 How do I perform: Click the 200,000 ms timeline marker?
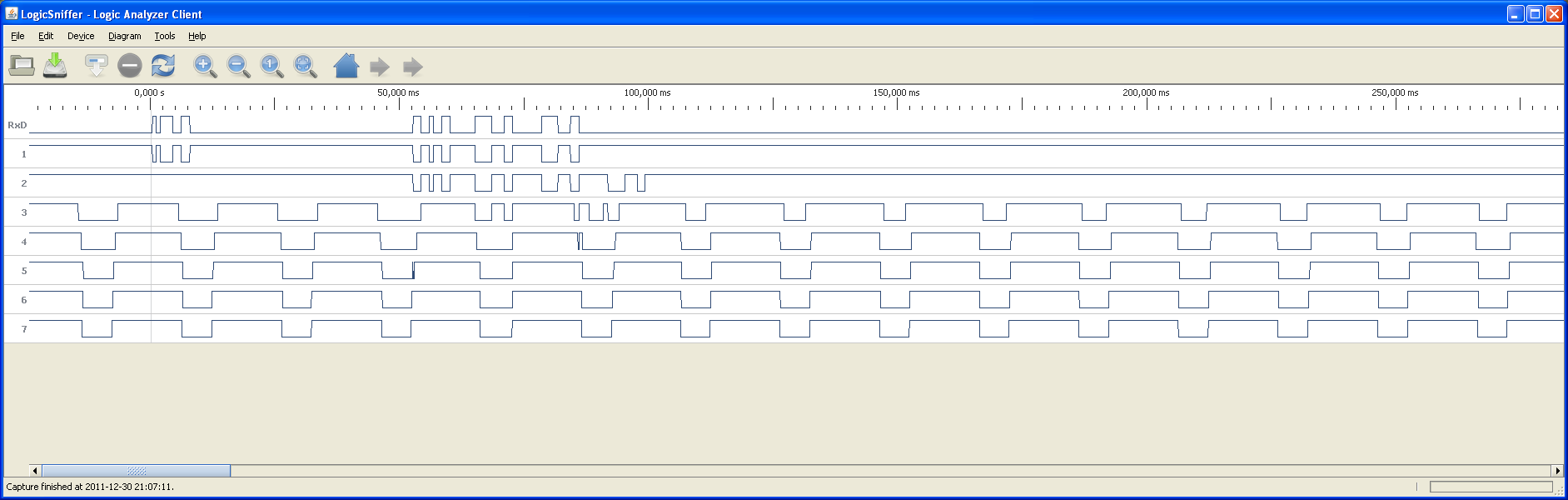[x=1146, y=92]
